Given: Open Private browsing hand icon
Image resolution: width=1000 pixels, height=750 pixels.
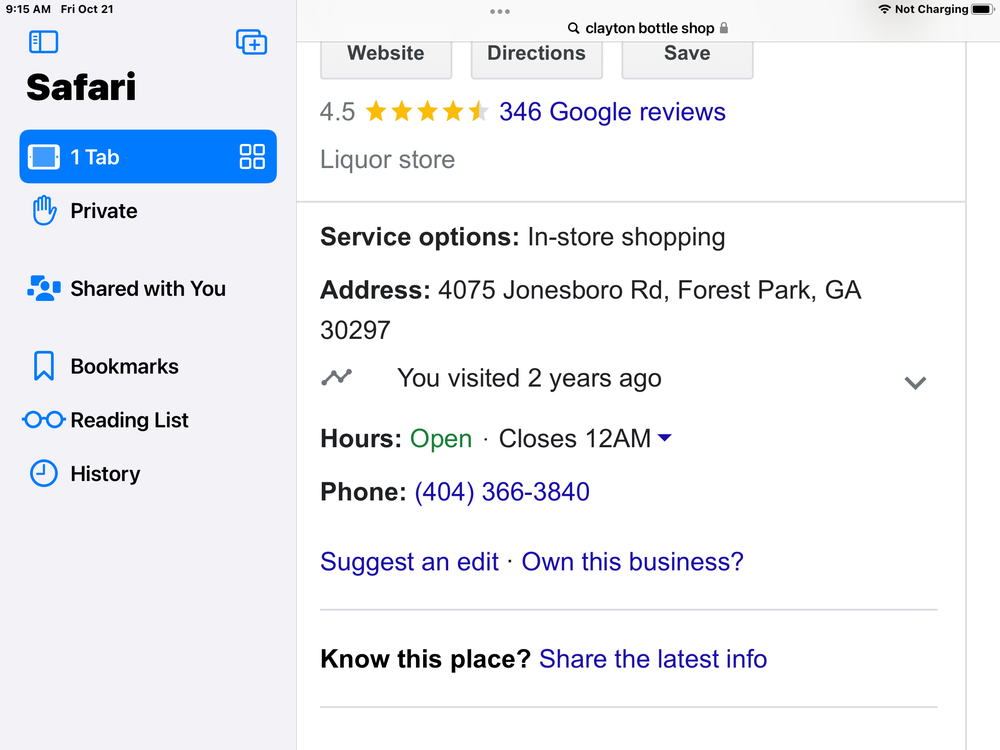Looking at the screenshot, I should (x=44, y=210).
